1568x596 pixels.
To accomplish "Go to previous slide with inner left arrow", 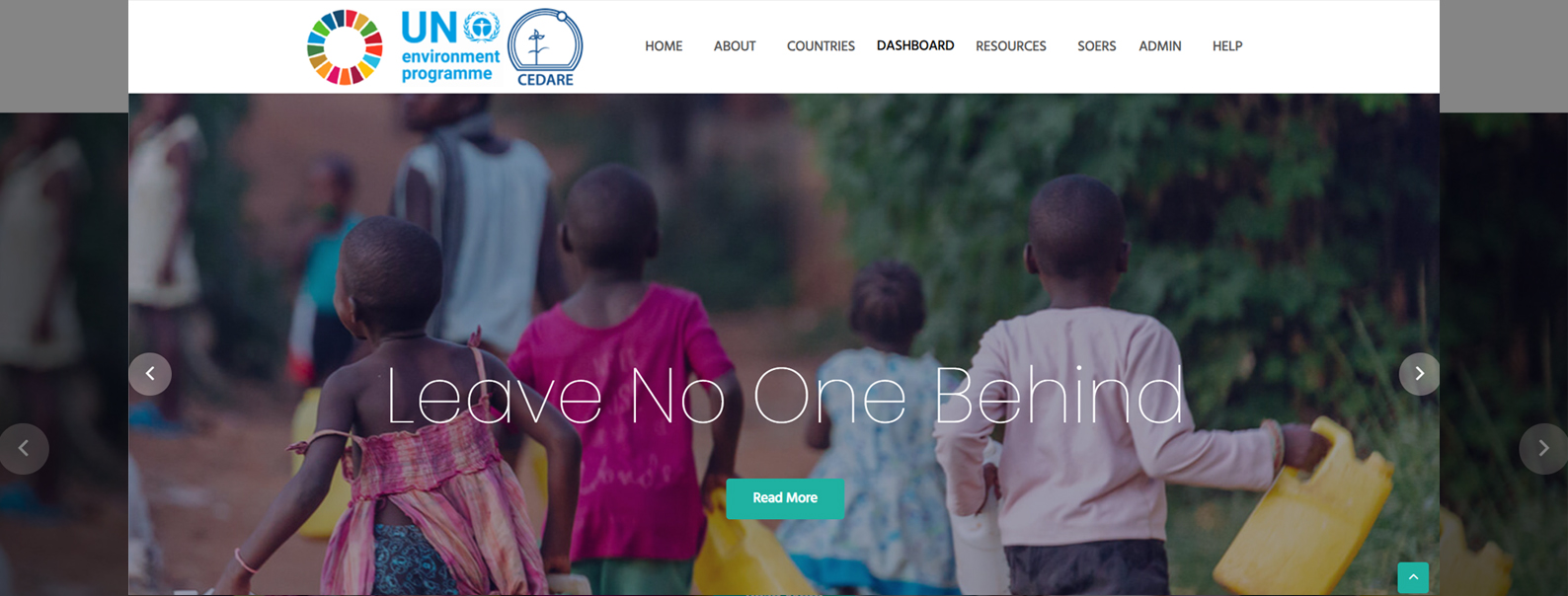I will pos(150,374).
